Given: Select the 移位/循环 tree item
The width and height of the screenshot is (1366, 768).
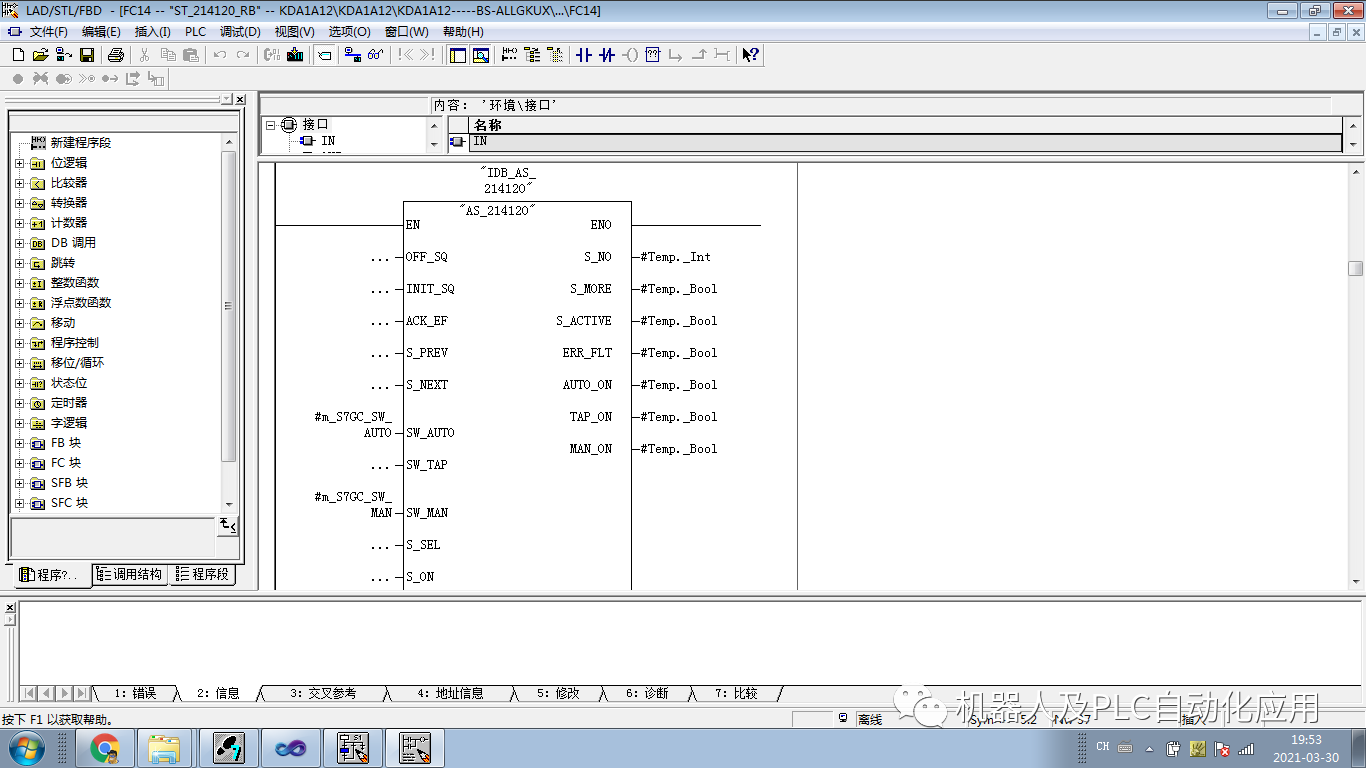Looking at the screenshot, I should 77,363.
